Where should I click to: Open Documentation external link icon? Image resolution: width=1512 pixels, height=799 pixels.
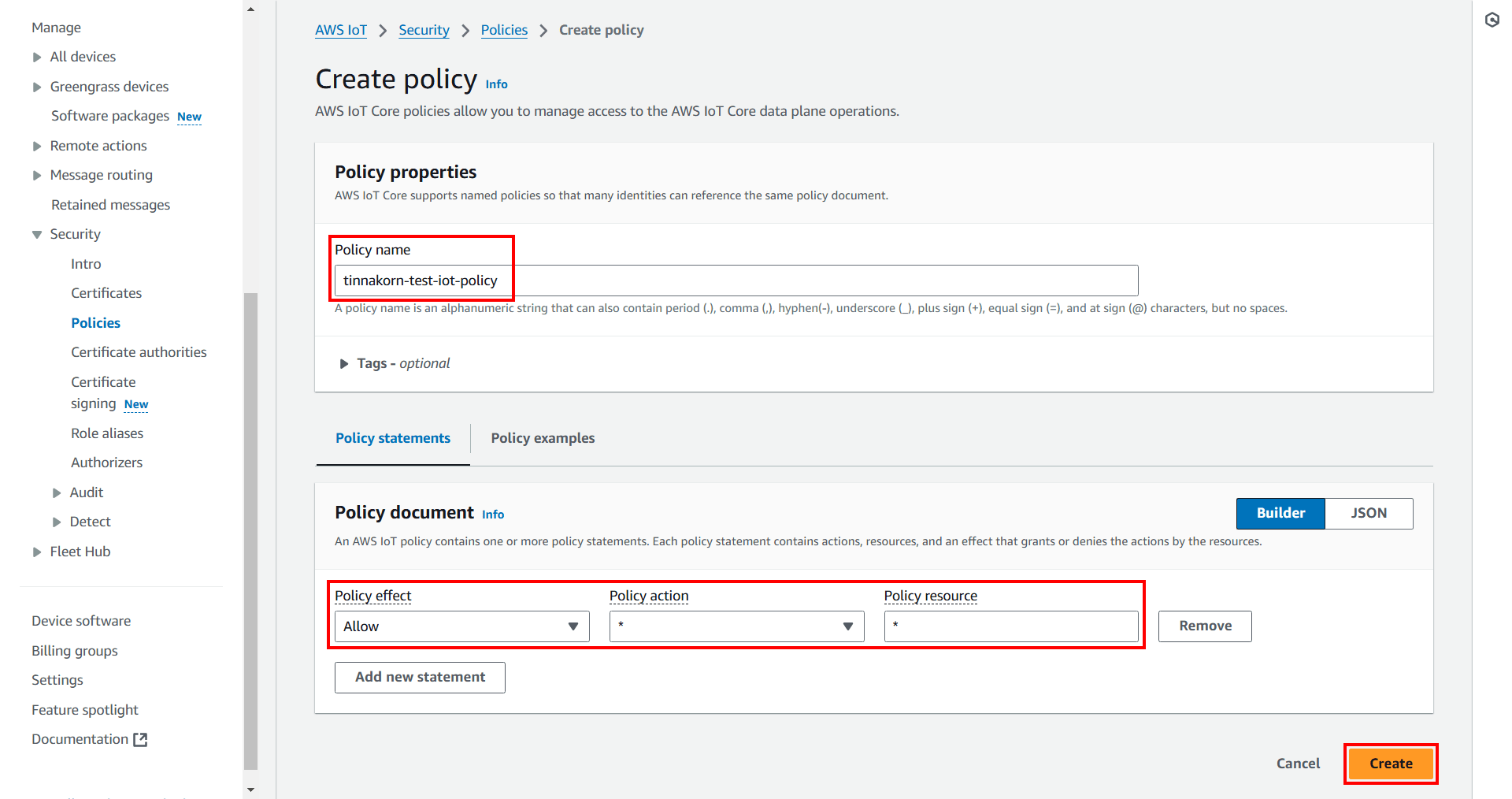tap(140, 739)
